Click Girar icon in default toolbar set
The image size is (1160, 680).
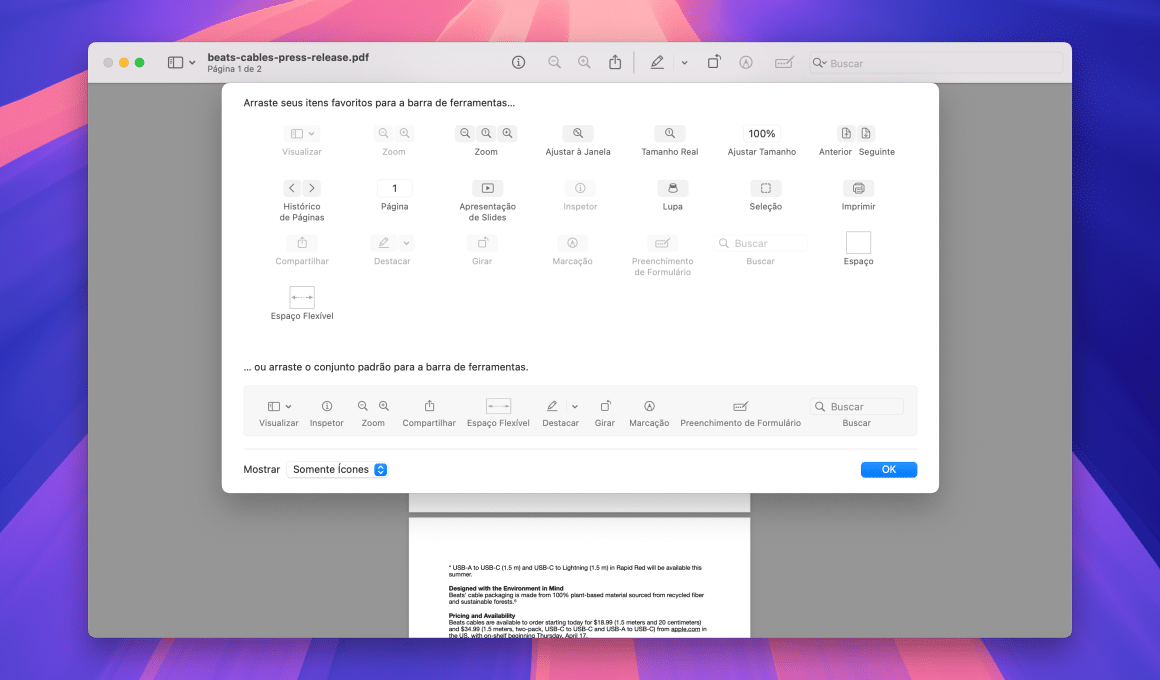point(605,406)
